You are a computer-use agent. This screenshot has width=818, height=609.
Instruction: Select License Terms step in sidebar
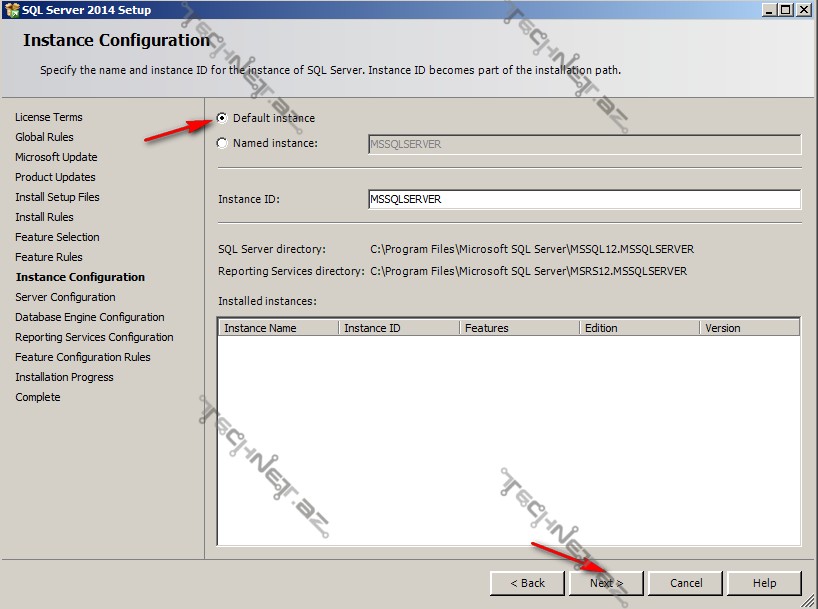point(49,117)
